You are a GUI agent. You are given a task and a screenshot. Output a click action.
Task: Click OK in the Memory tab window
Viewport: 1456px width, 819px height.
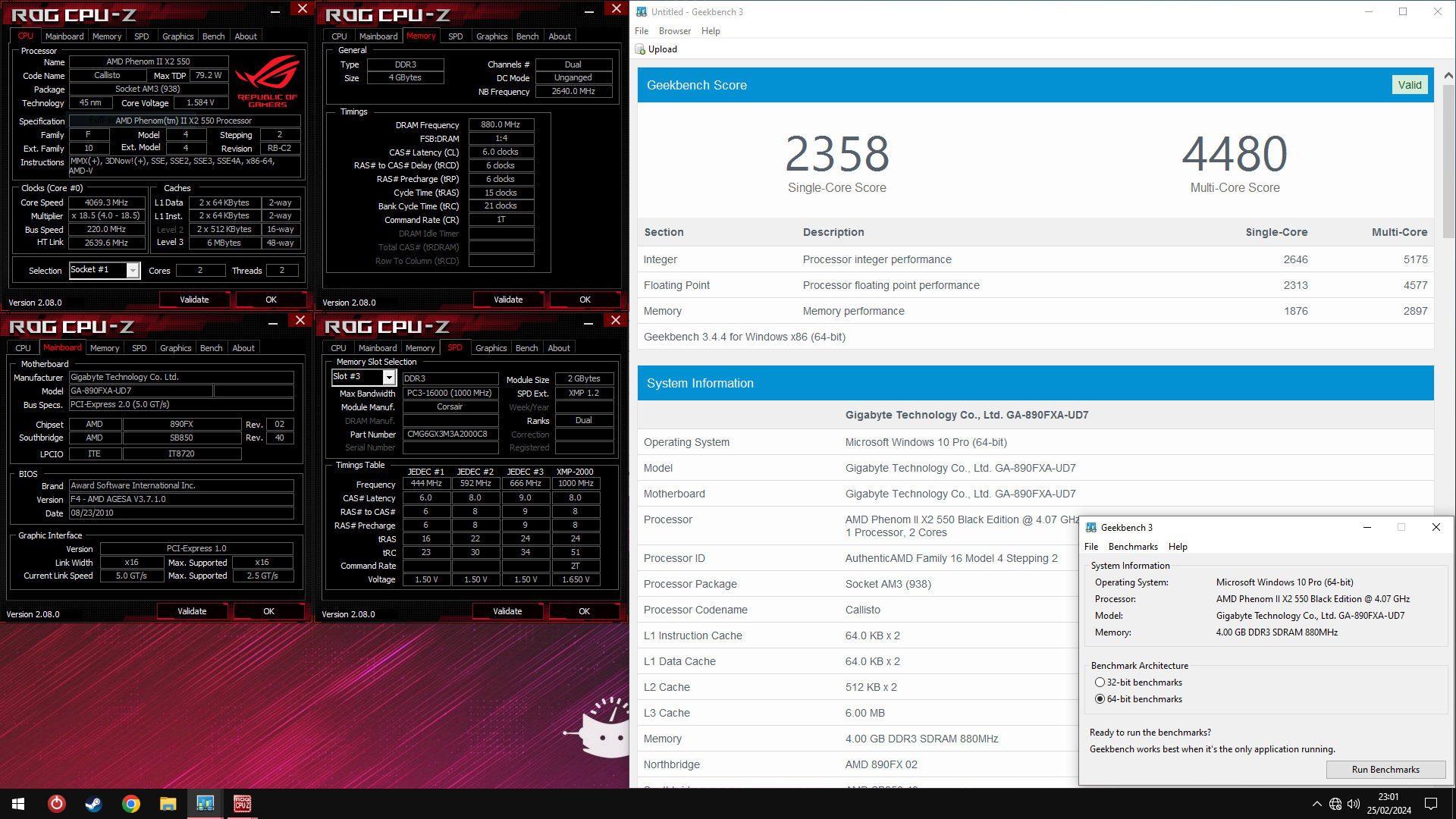[x=585, y=300]
